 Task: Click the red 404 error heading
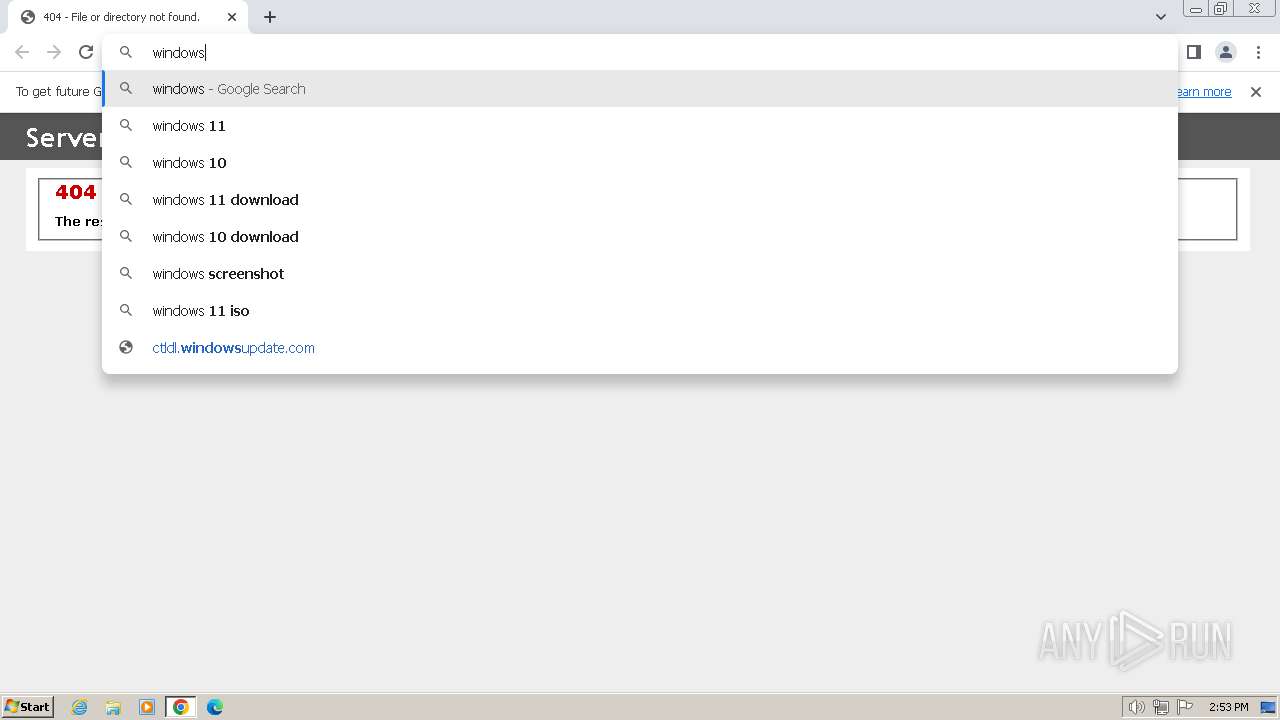76,192
